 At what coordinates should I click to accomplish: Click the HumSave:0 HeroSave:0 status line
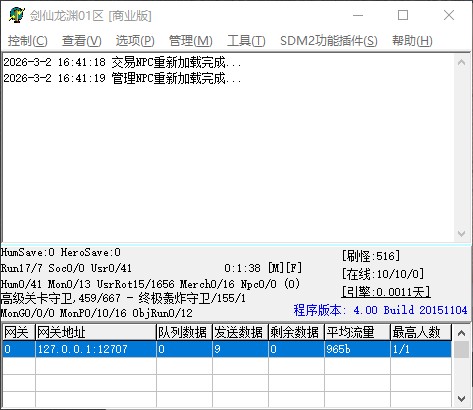click(x=61, y=252)
